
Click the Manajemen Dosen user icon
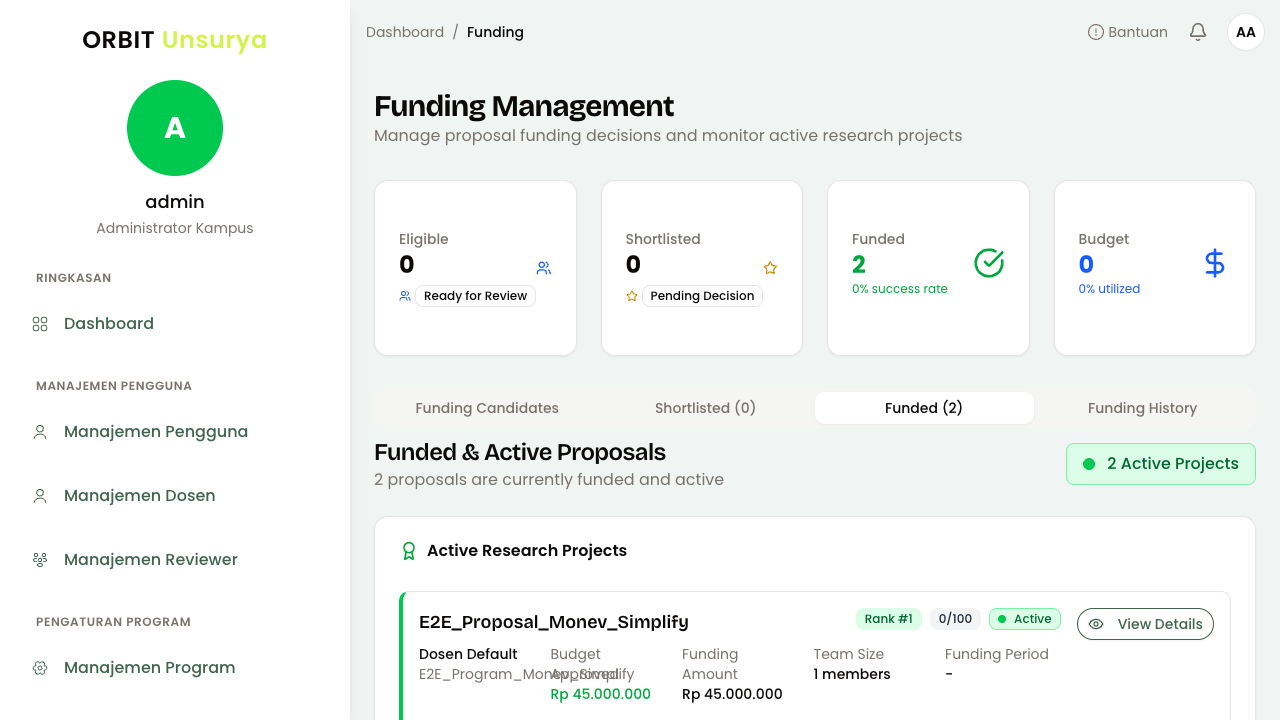tap(40, 496)
